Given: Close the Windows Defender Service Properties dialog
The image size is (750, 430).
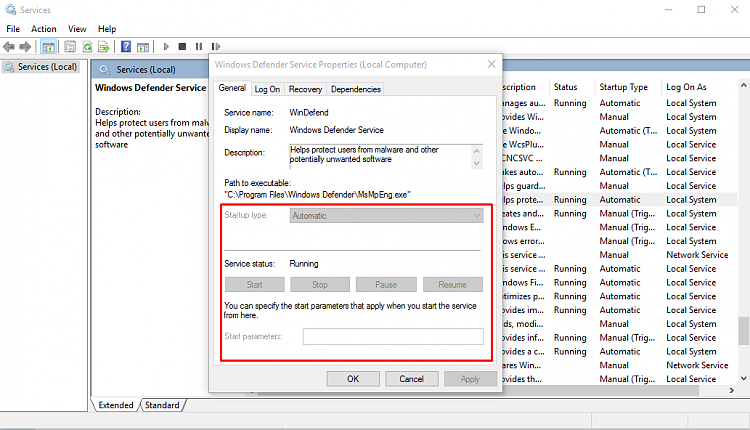Looking at the screenshot, I should point(491,64).
